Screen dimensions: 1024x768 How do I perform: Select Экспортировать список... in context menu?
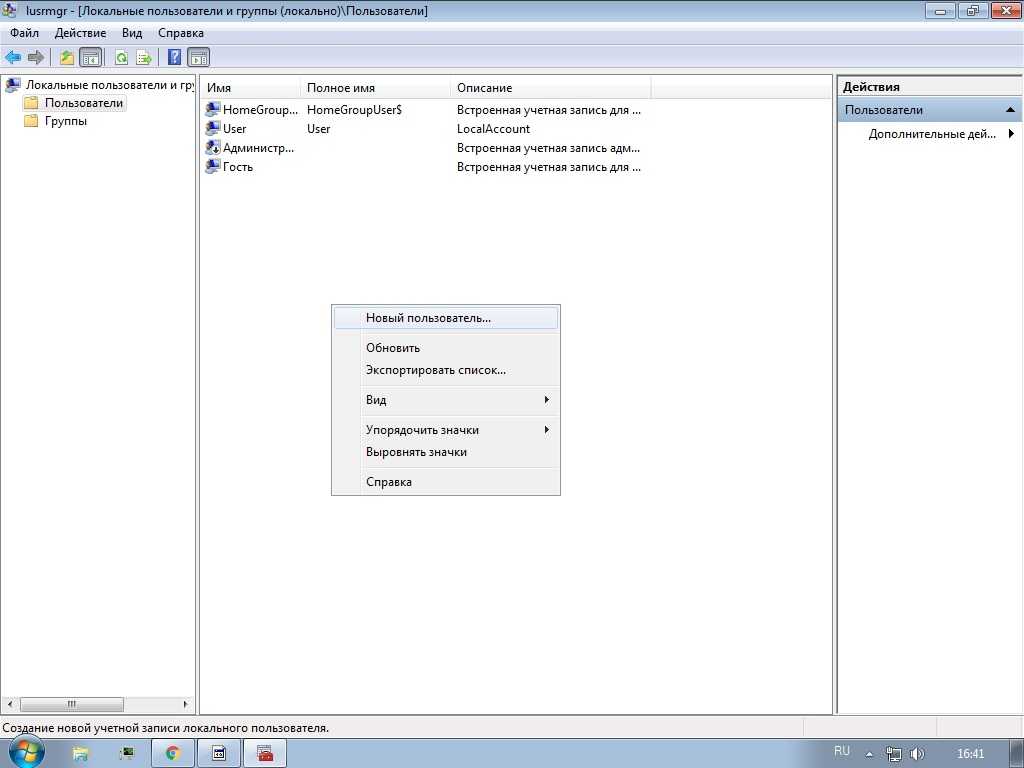pos(435,370)
